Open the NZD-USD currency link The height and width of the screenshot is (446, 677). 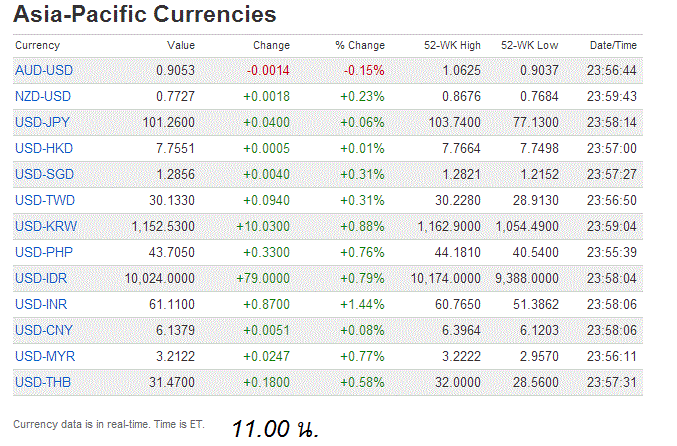pyautogui.click(x=44, y=96)
